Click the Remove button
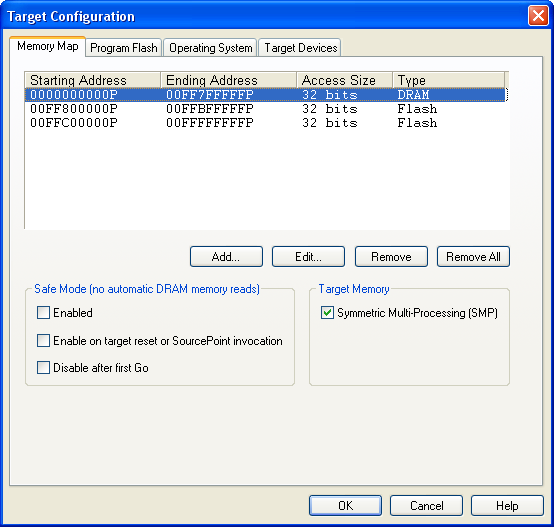Screen dimensions: 554x527 [391, 256]
